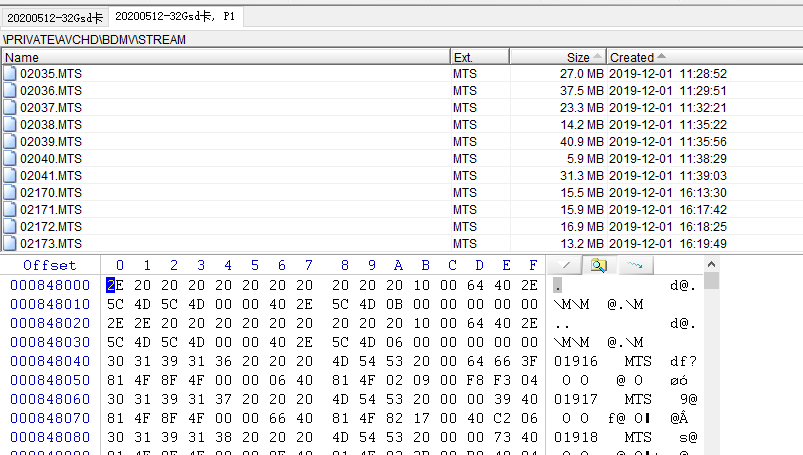Image resolution: width=803 pixels, height=455 pixels.
Task: Click the blue wave icon button
Action: pos(634,265)
